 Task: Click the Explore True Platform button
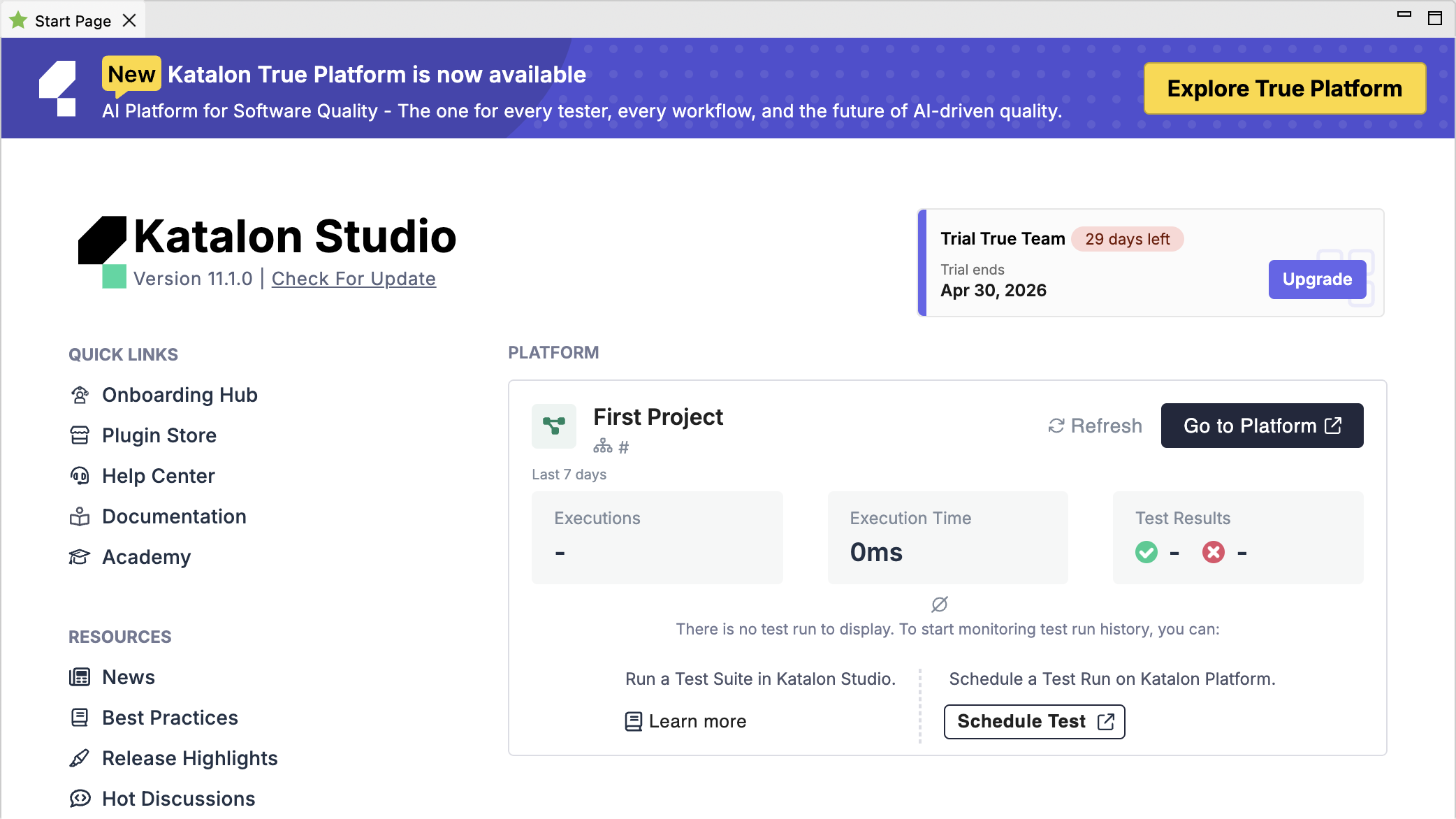click(1284, 88)
